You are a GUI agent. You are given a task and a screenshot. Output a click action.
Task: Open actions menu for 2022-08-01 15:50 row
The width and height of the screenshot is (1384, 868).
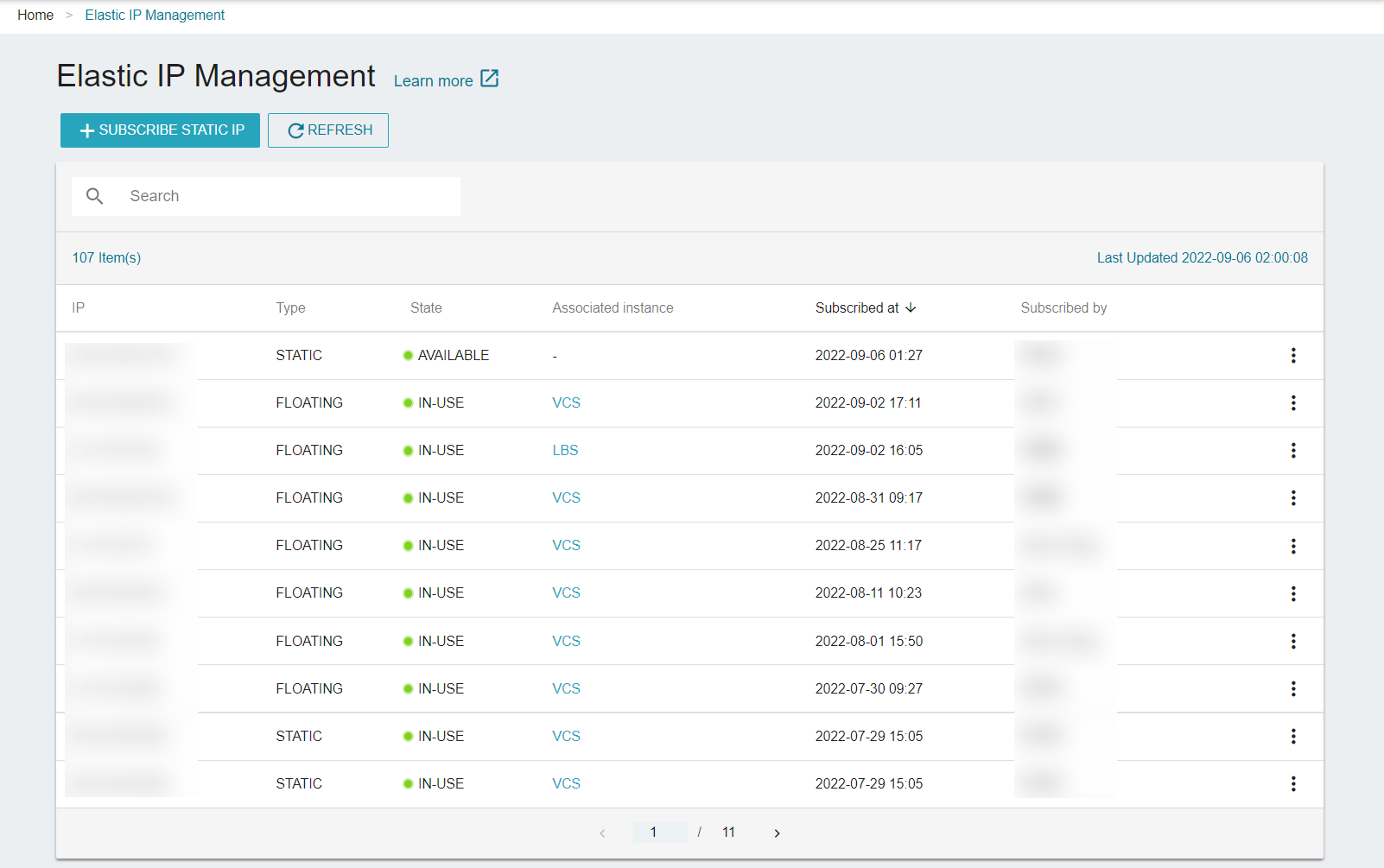click(x=1293, y=641)
